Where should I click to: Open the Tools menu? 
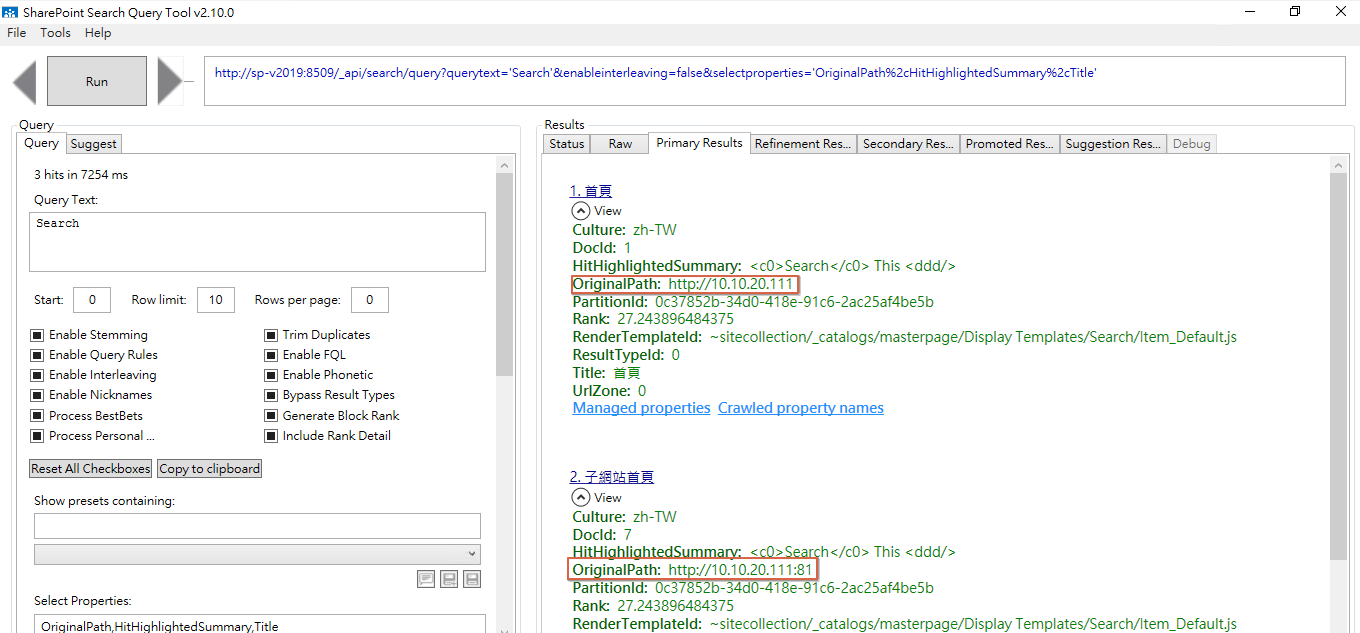coord(55,33)
